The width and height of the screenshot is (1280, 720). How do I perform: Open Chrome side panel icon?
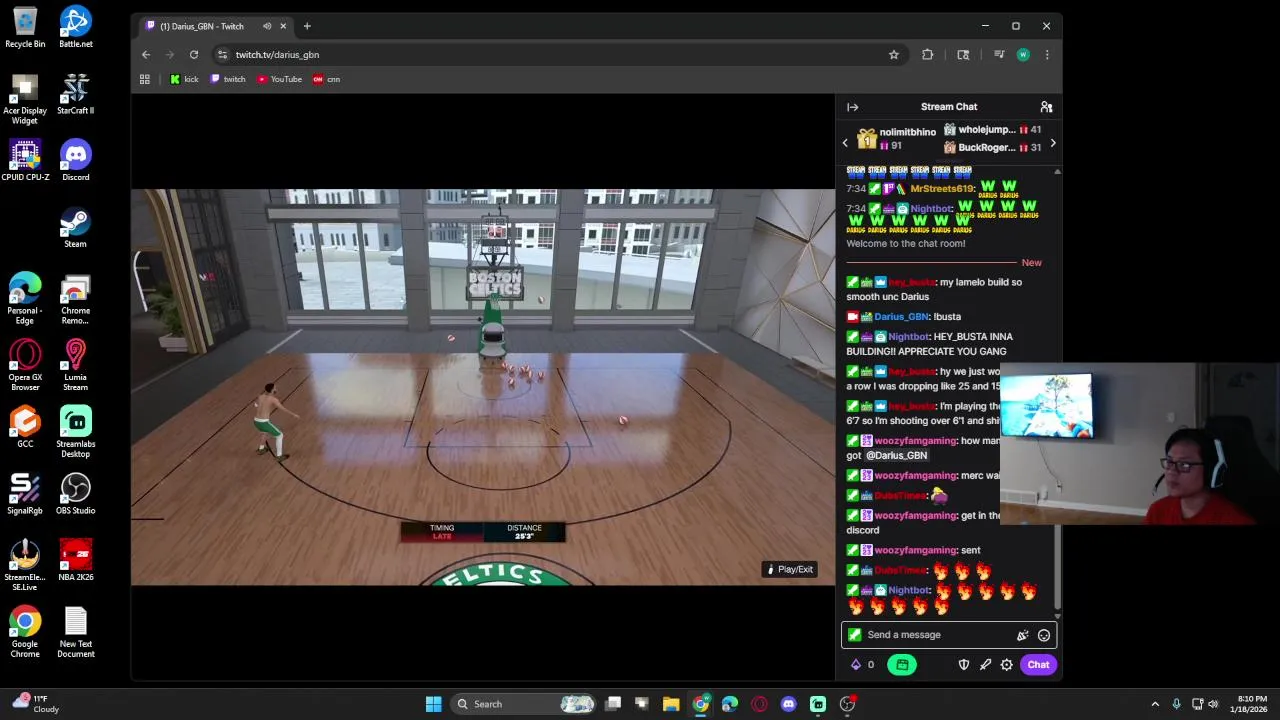click(963, 55)
